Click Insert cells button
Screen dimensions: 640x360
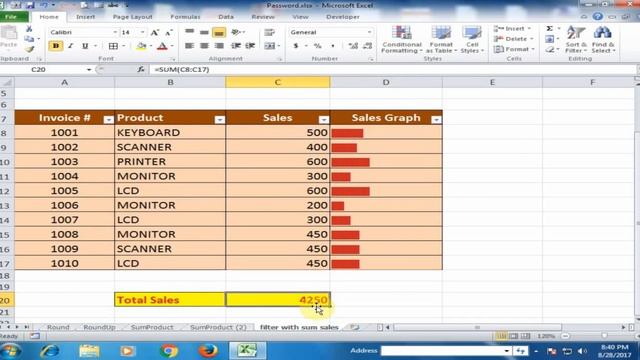512,29
